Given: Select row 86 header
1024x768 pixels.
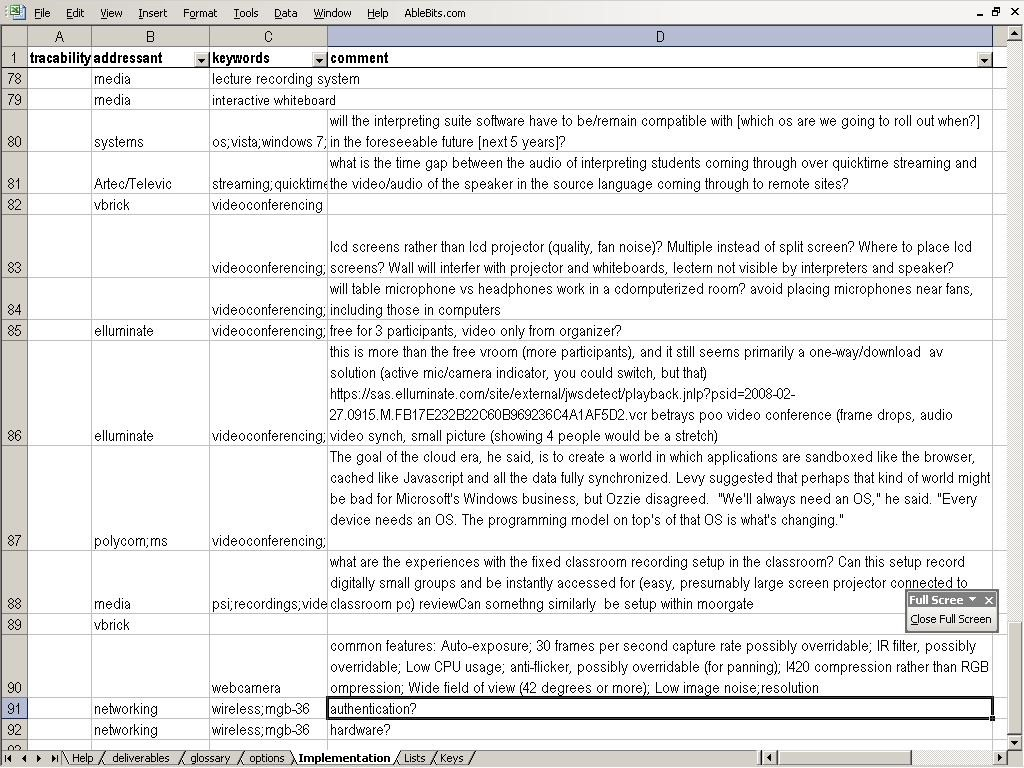Looking at the screenshot, I should coord(14,436).
